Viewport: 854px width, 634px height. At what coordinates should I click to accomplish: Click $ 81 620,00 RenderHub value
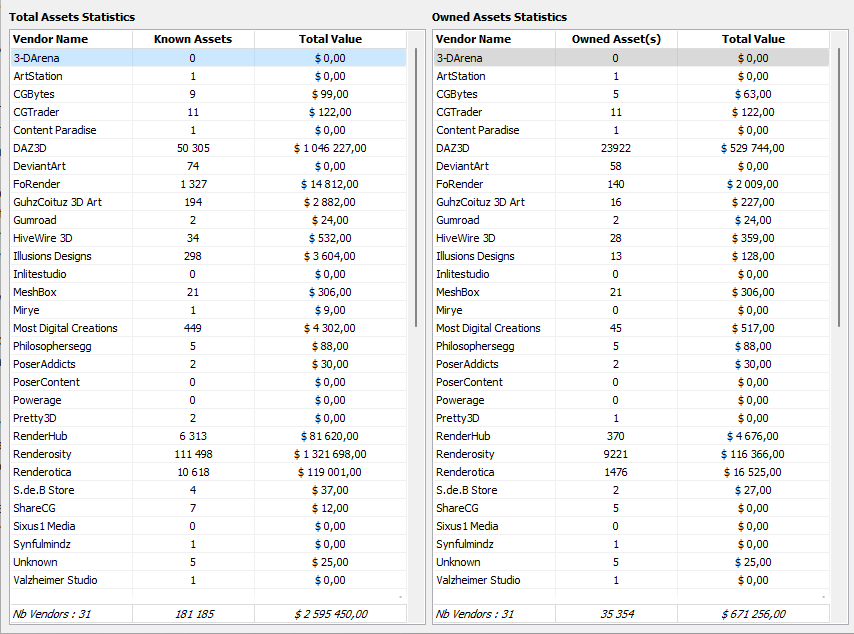[x=330, y=436]
